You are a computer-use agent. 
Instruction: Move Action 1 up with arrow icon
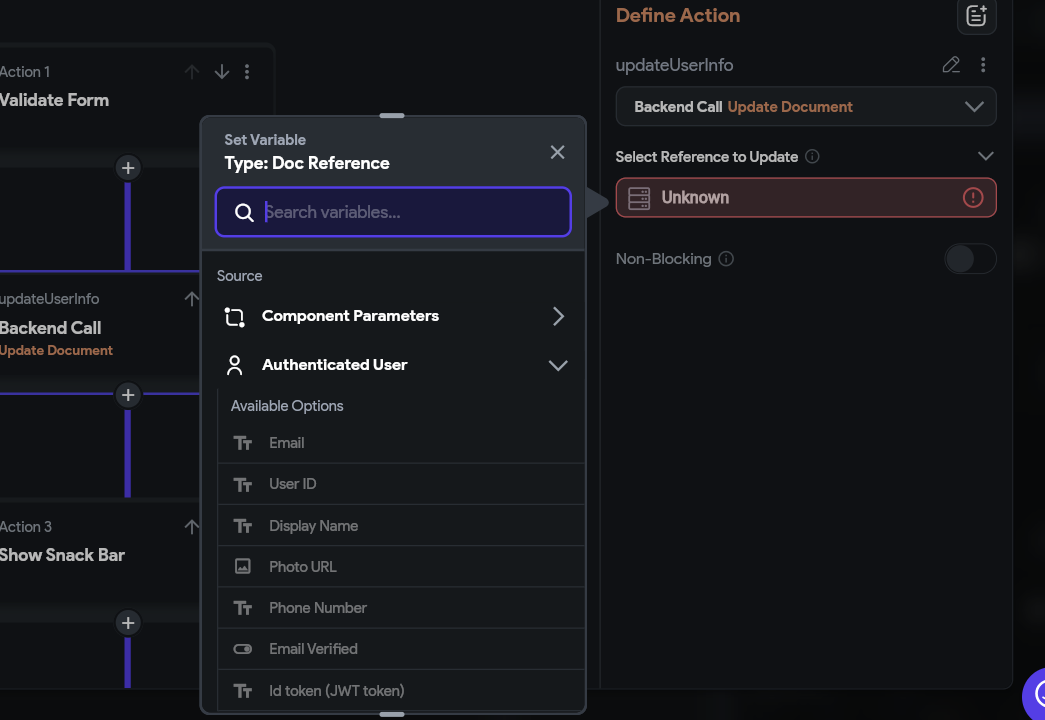click(x=192, y=72)
